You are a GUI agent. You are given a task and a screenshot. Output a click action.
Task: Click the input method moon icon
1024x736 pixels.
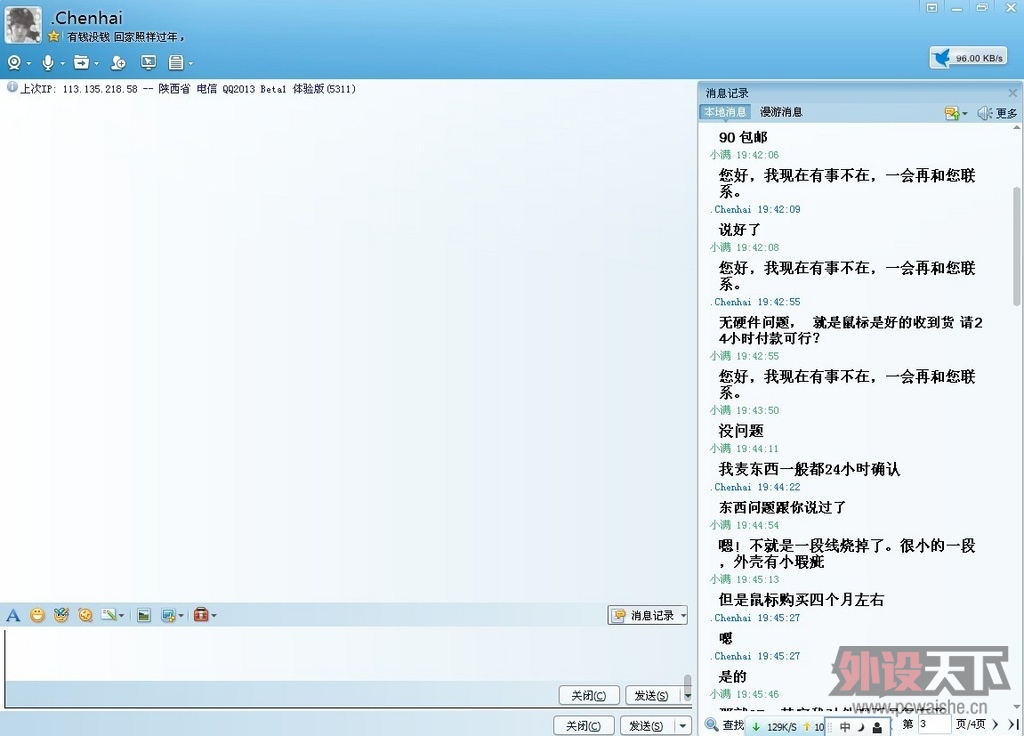tap(861, 727)
